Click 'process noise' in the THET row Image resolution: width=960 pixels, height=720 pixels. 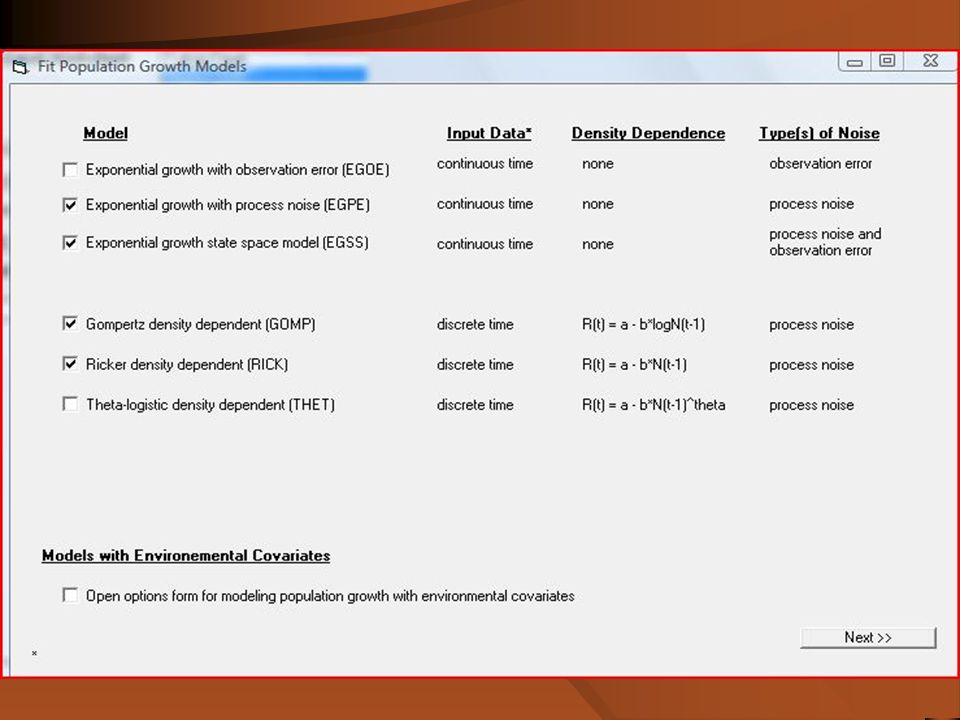coord(811,405)
